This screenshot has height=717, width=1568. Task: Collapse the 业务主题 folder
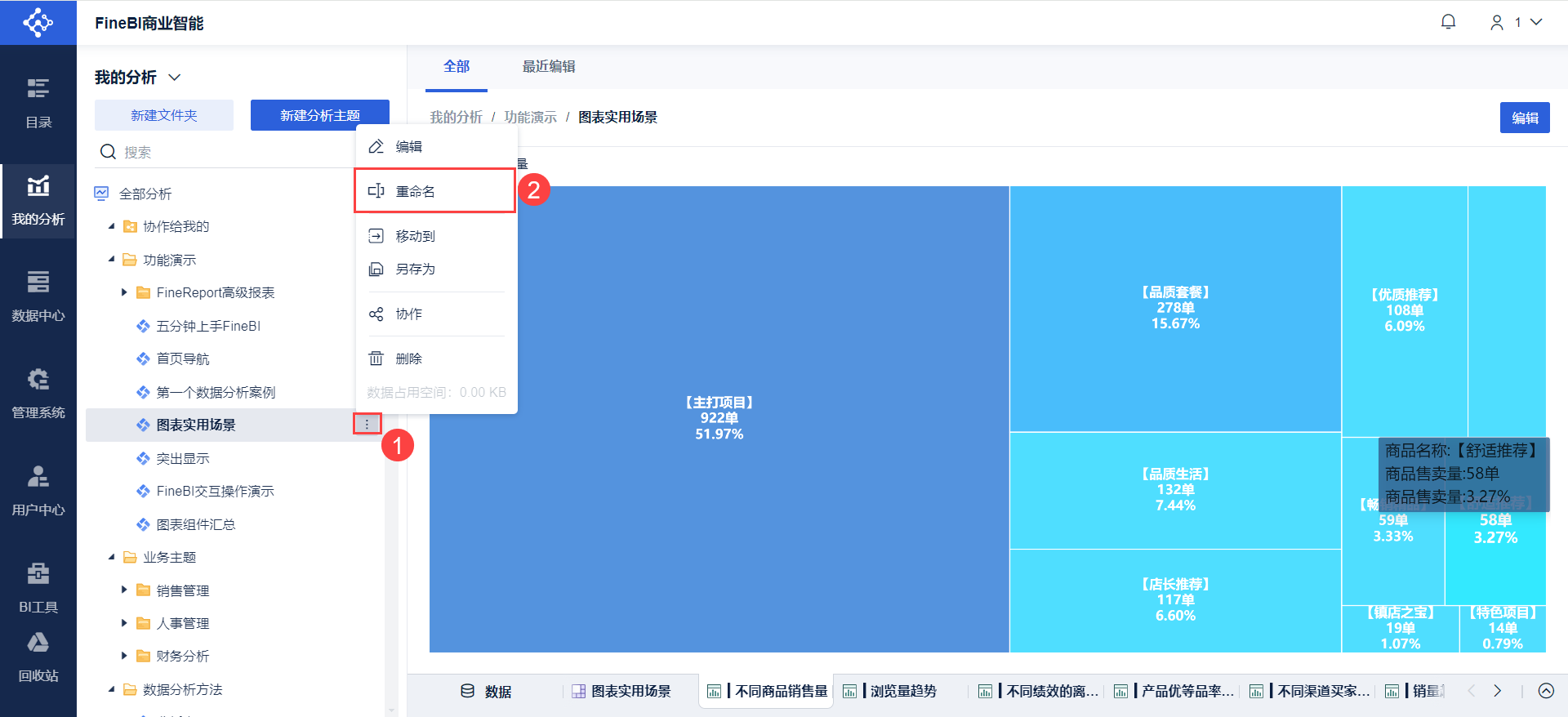coord(112,557)
